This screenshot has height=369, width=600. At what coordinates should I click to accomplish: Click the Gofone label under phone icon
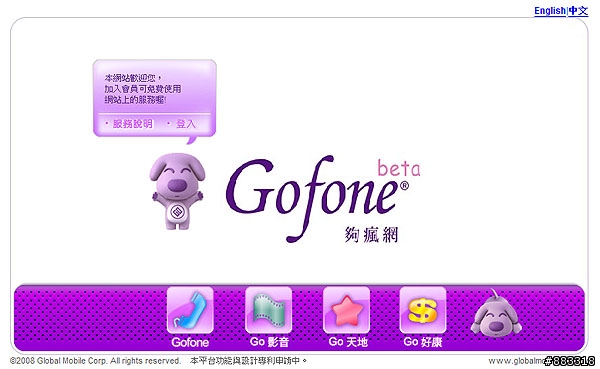click(190, 342)
